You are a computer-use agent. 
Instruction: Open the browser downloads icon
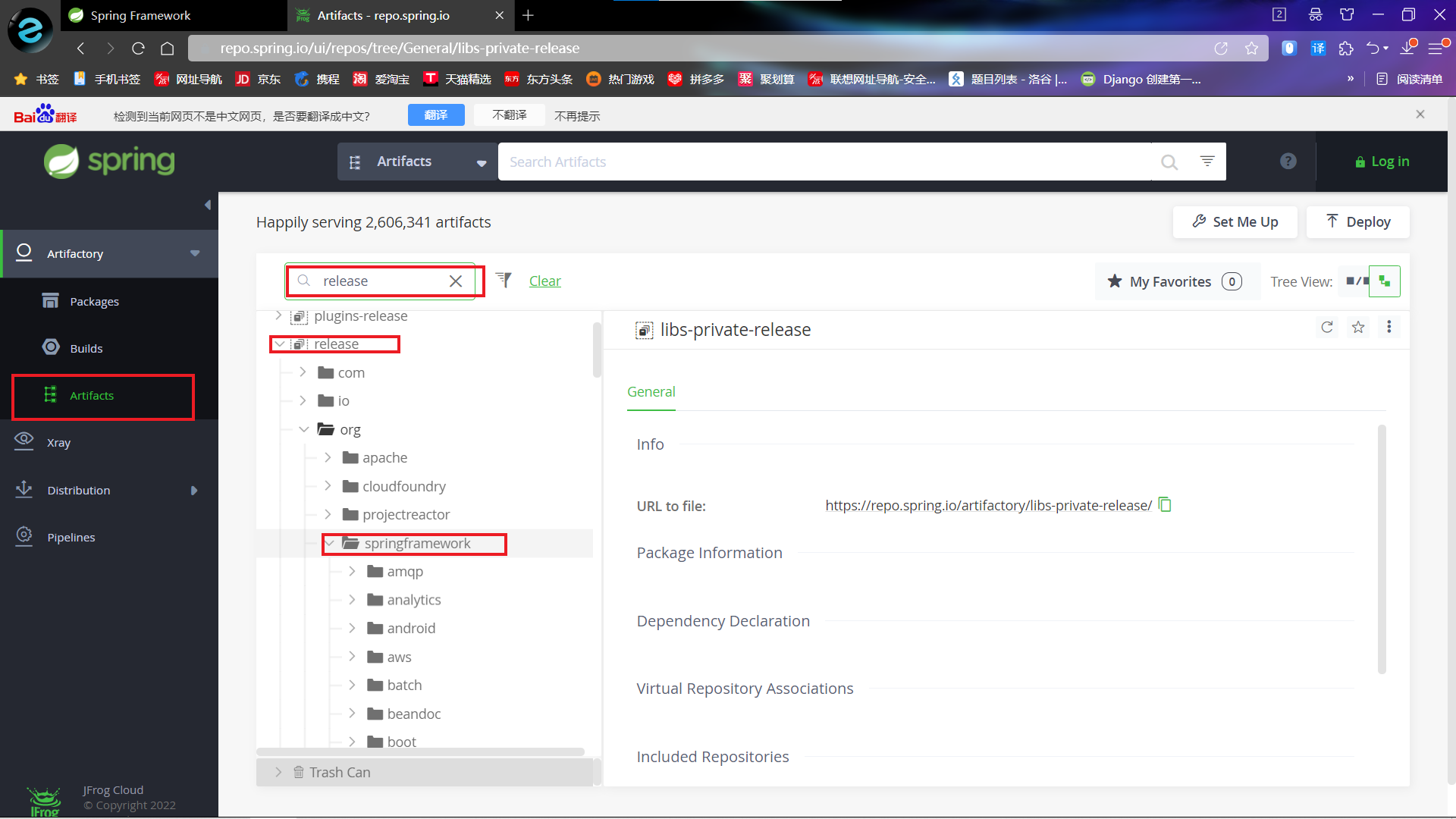click(1408, 48)
